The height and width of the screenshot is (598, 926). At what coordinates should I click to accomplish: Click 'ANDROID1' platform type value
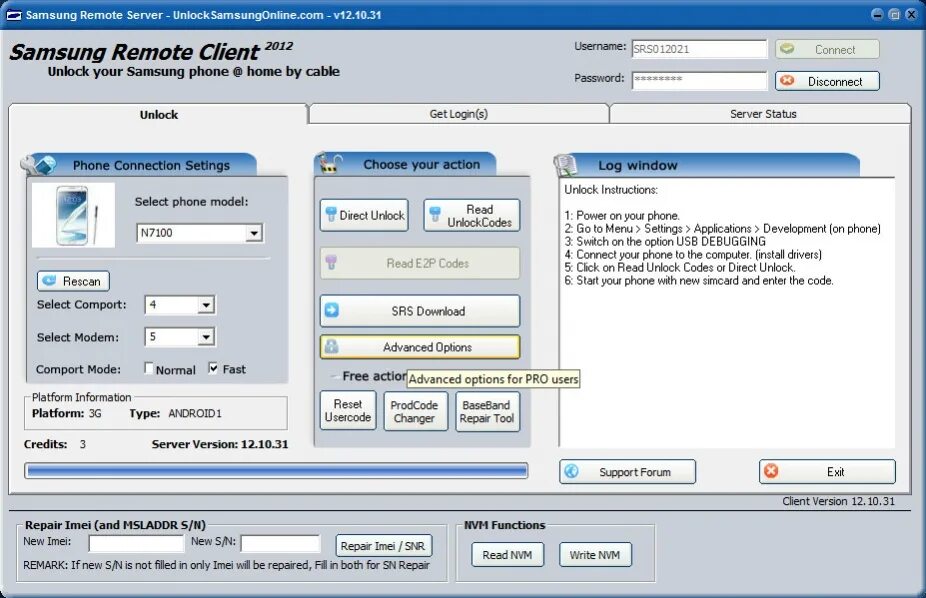pos(195,413)
